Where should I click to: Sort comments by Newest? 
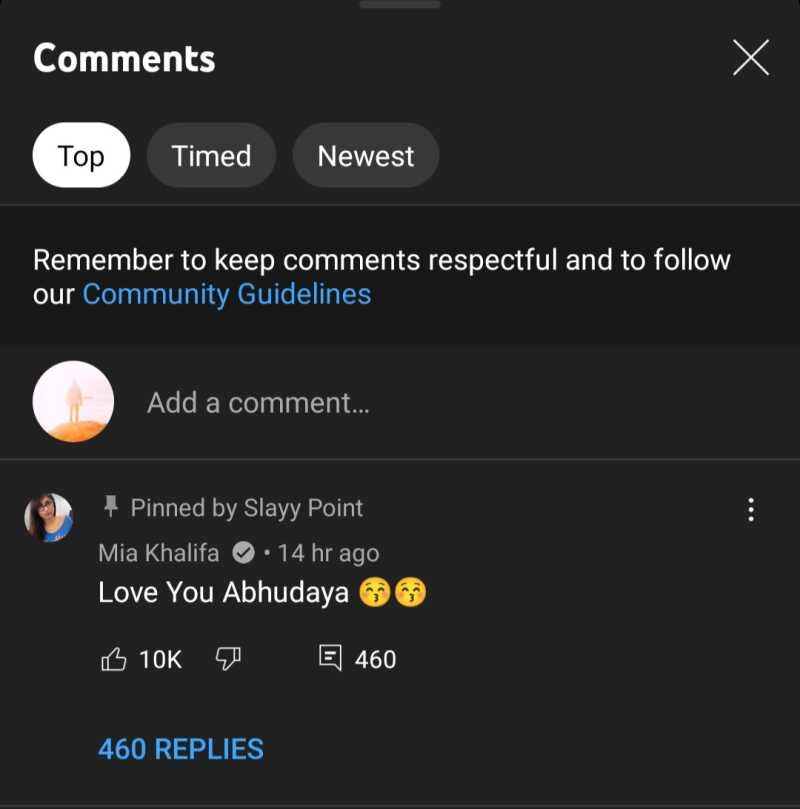tap(365, 156)
